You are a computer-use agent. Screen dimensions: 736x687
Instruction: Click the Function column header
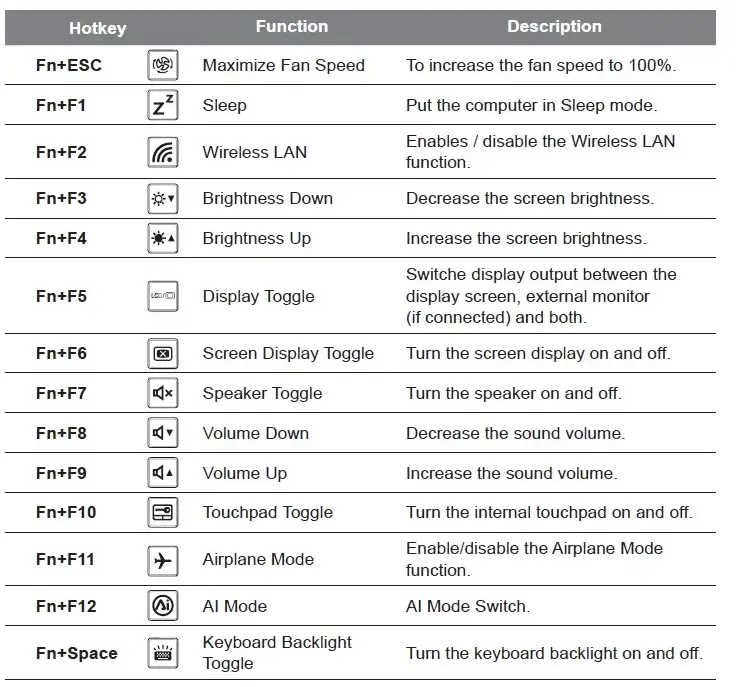(291, 27)
